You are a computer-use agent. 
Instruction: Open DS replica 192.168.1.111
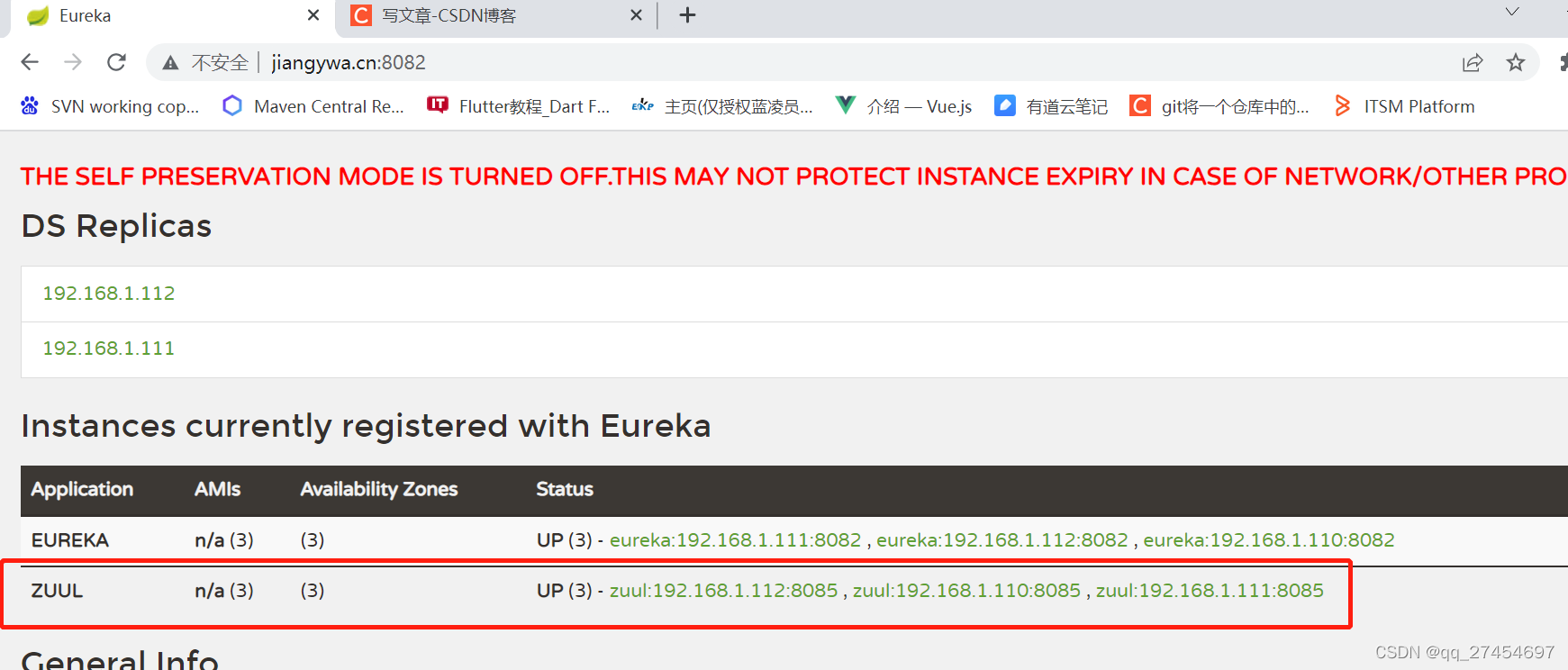pos(109,348)
